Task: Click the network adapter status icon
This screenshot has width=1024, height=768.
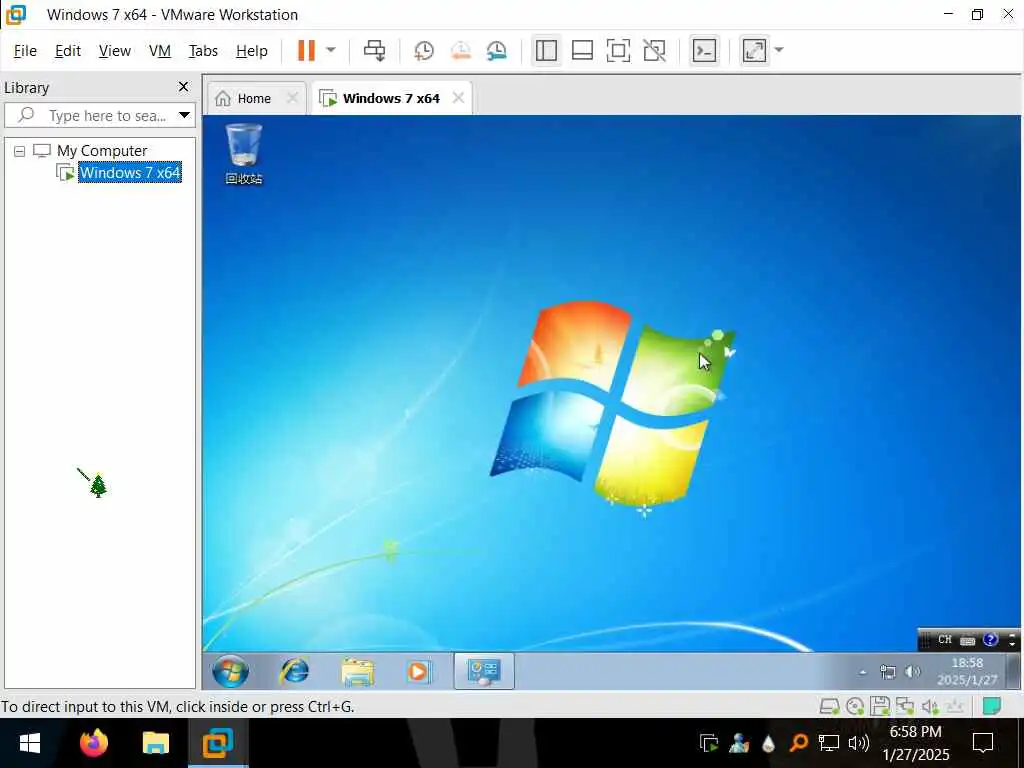Action: pyautogui.click(x=904, y=706)
